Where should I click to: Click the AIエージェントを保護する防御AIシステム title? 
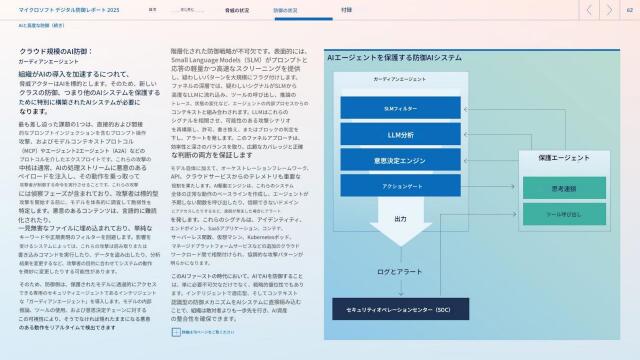point(394,58)
